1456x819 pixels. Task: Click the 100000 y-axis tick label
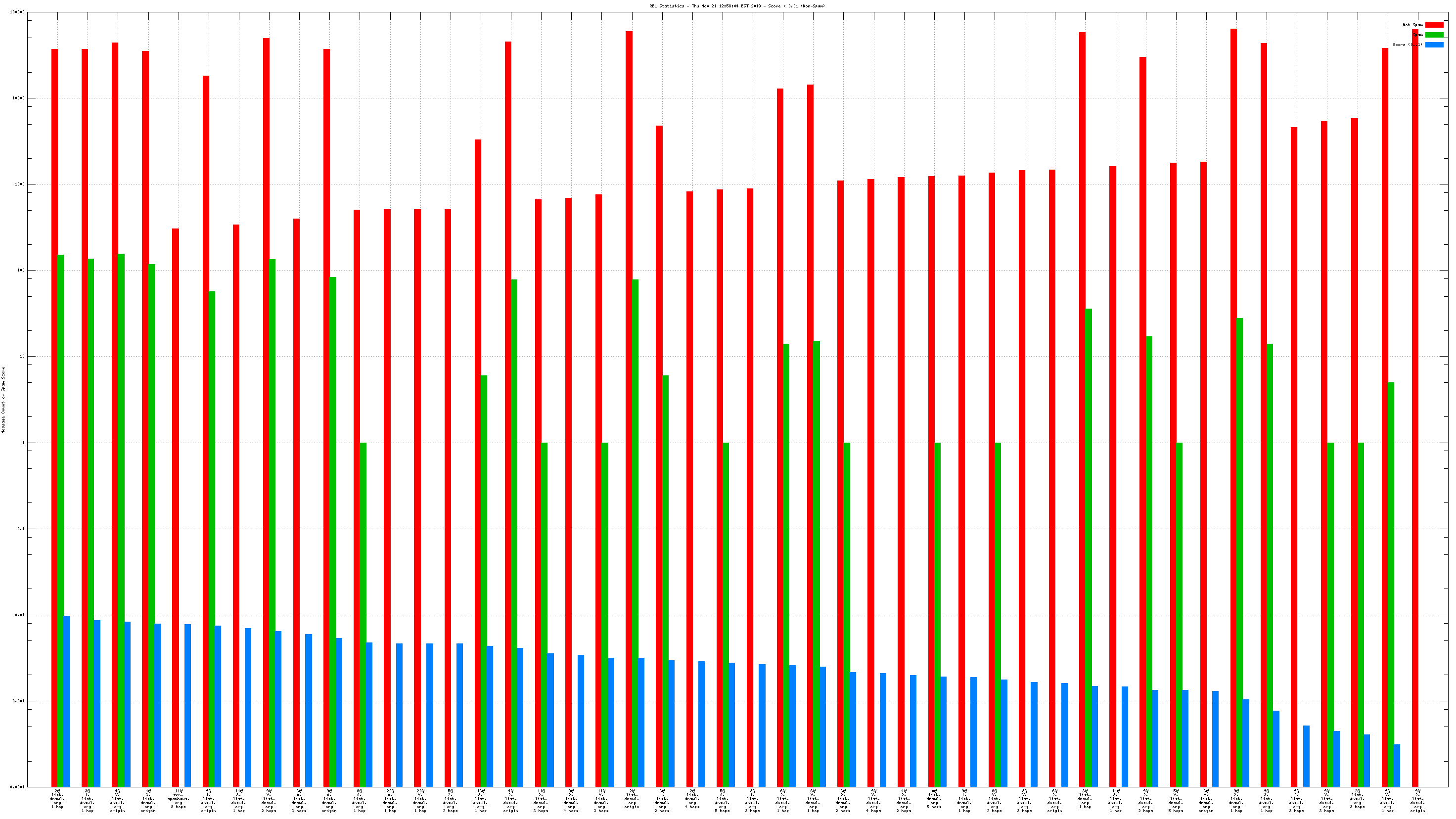point(16,12)
